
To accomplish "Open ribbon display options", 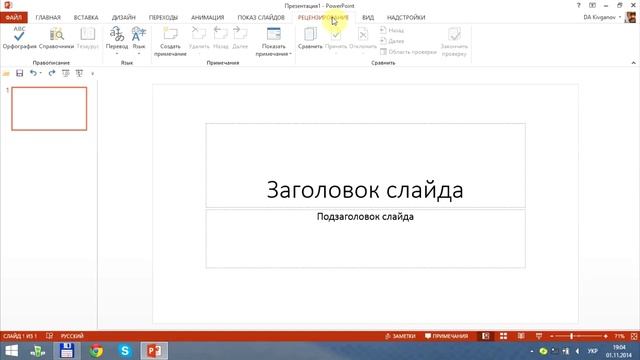I will click(592, 5).
